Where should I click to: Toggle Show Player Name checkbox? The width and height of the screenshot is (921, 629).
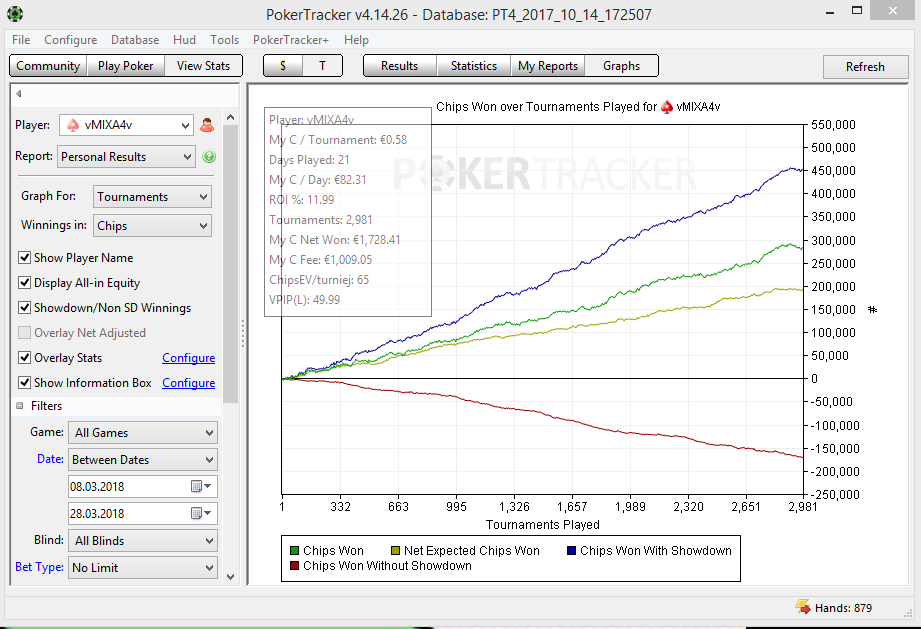(x=25, y=257)
